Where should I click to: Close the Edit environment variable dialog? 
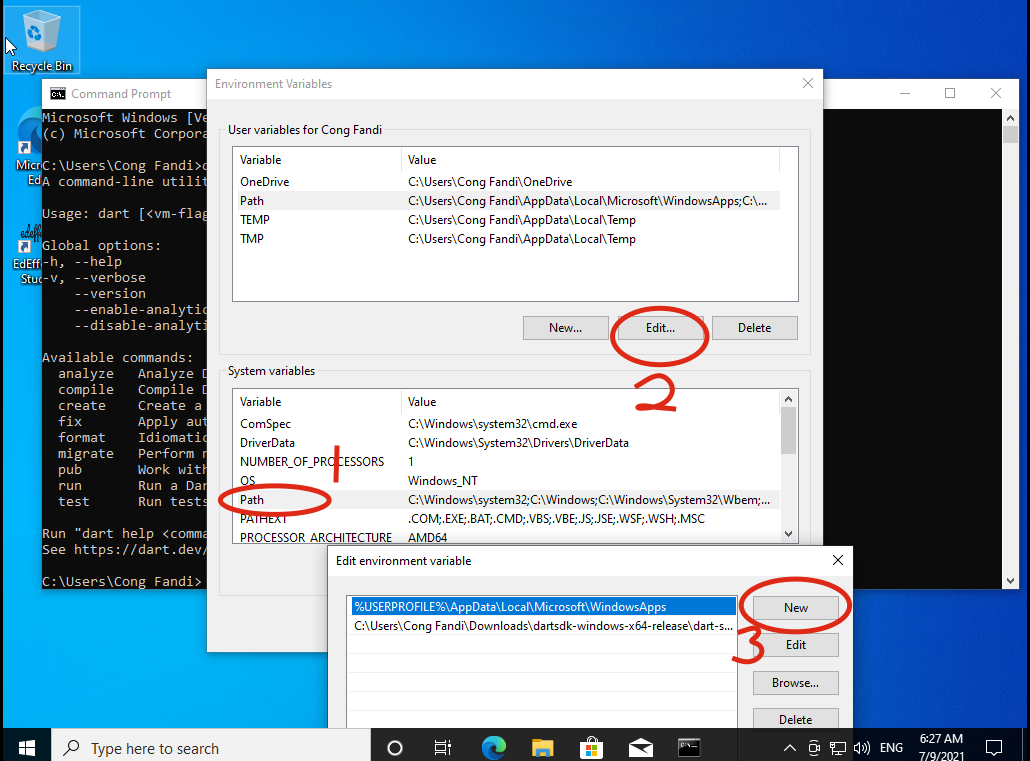[838, 560]
